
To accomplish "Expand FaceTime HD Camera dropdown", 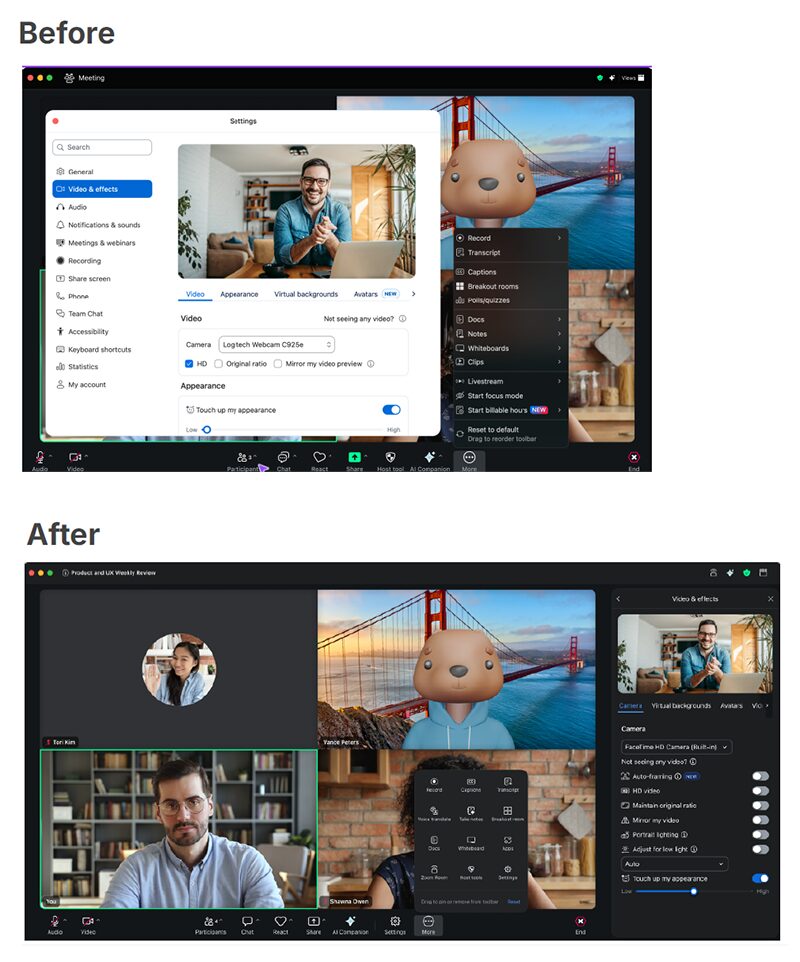I will click(676, 747).
